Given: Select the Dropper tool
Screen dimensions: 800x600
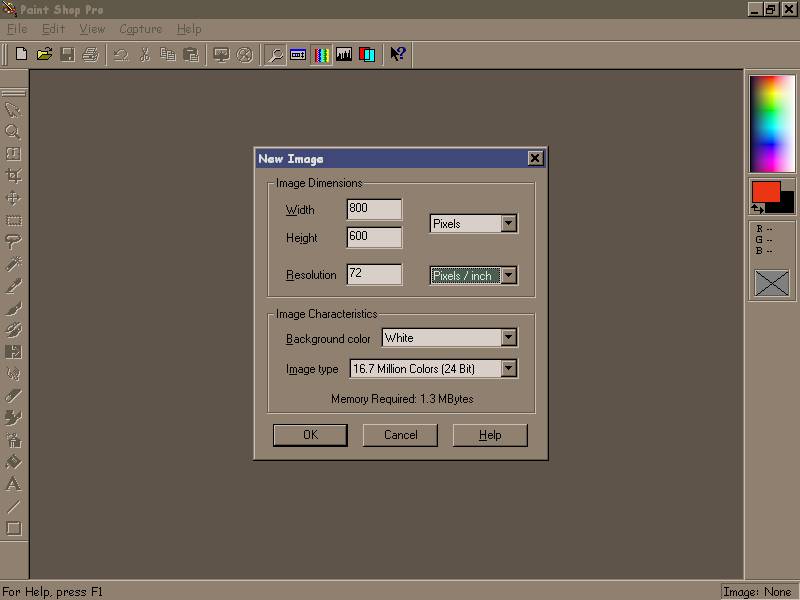Looking at the screenshot, I should click(x=13, y=286).
